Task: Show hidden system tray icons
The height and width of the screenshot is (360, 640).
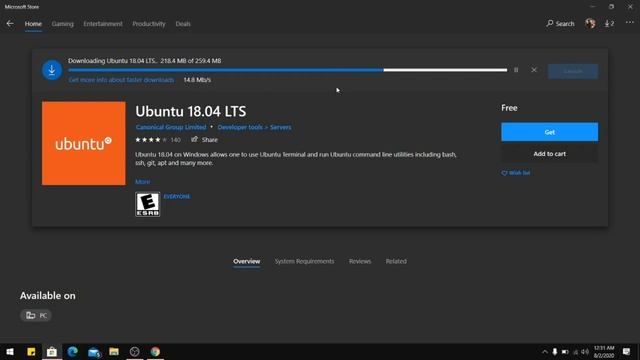Action: [544, 352]
